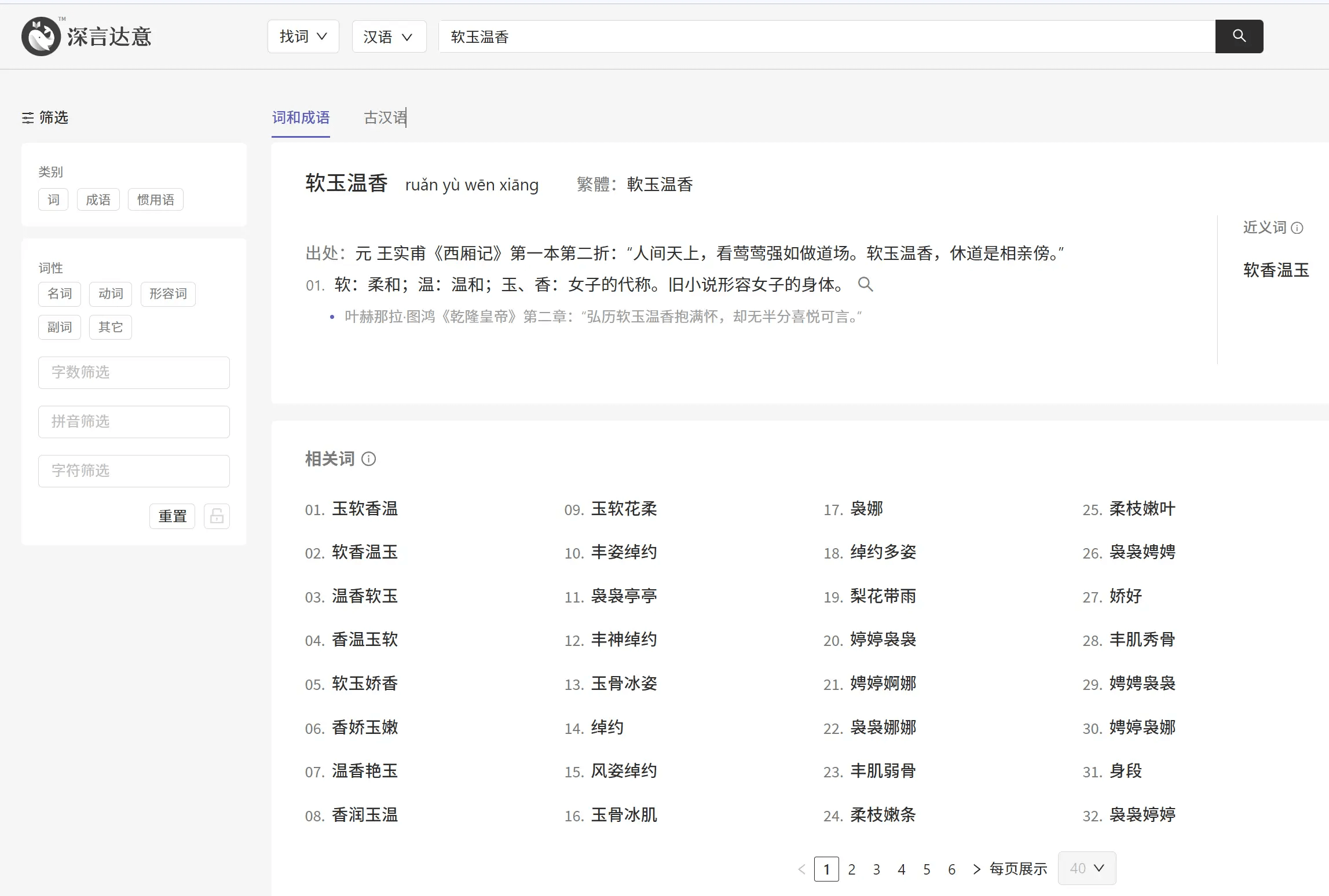Click the search magnifier icon

pyautogui.click(x=1239, y=36)
